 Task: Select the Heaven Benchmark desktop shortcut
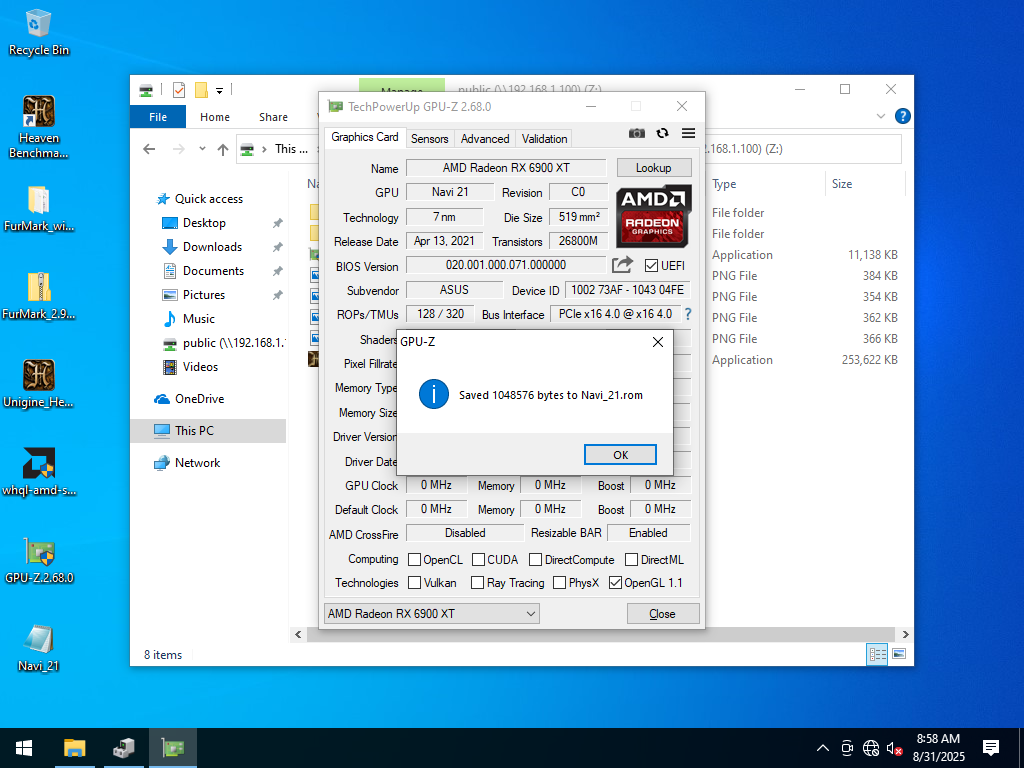38,127
